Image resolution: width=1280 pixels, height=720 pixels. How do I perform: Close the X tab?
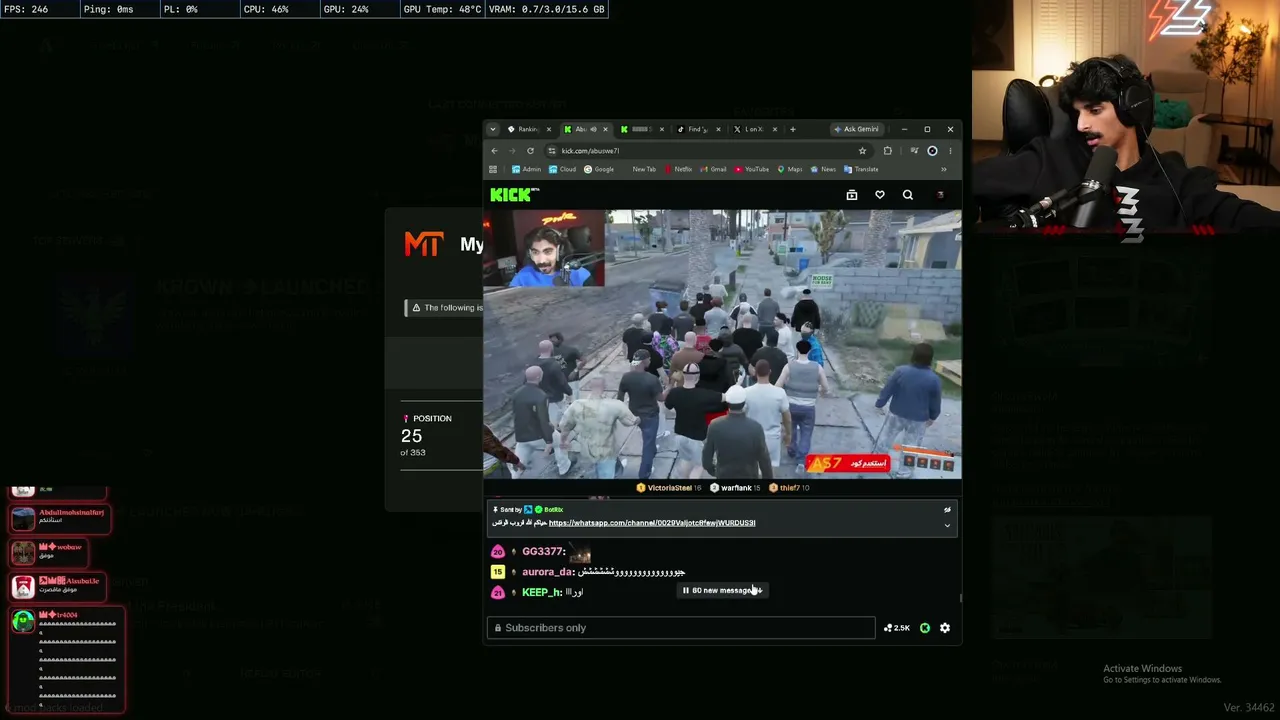pos(774,129)
